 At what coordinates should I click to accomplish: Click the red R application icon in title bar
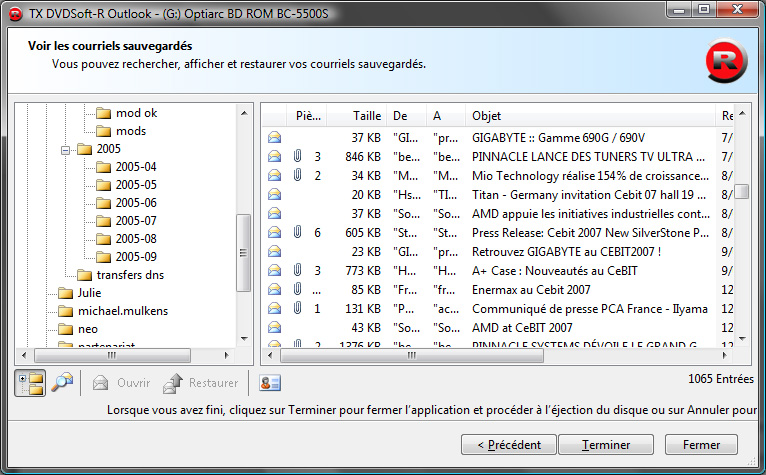[x=16, y=13]
